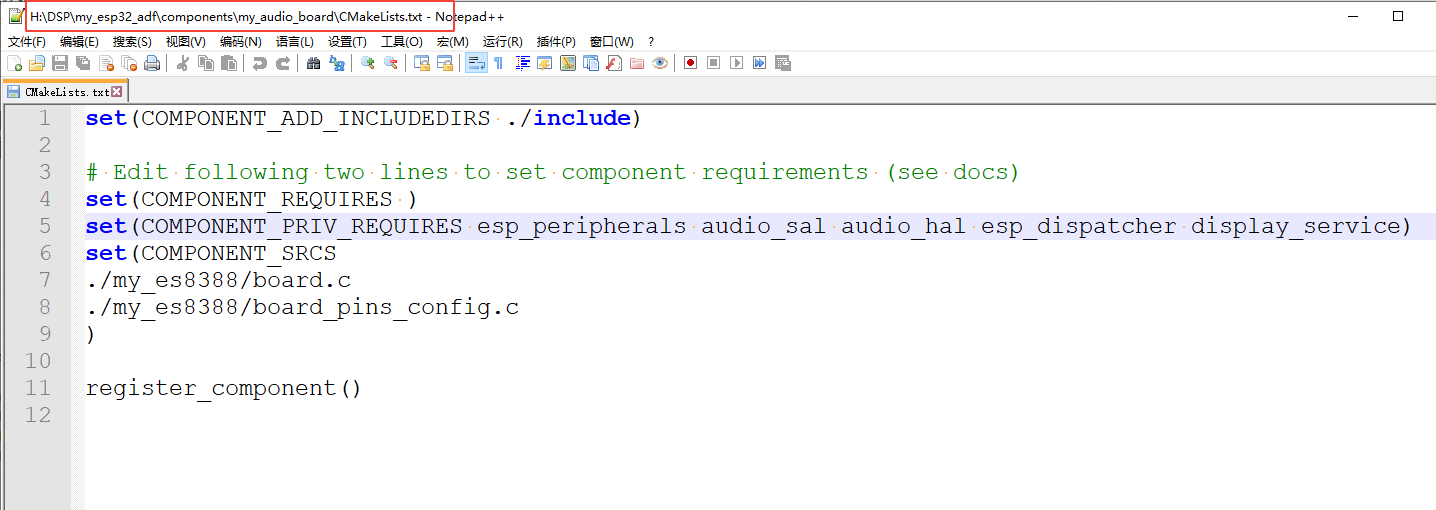Open the 宏(M) menu
Viewport: 1436px width, 510px height.
coord(453,42)
